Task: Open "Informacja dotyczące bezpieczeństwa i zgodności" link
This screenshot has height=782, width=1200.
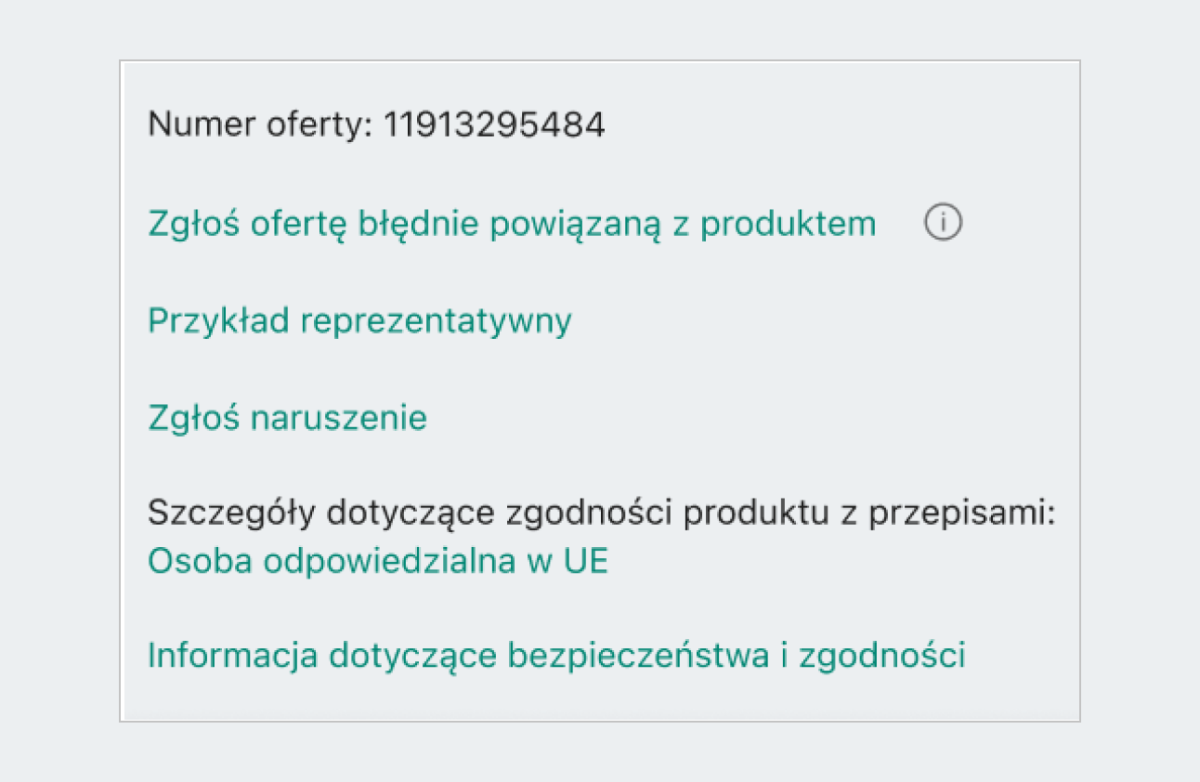Action: (556, 656)
